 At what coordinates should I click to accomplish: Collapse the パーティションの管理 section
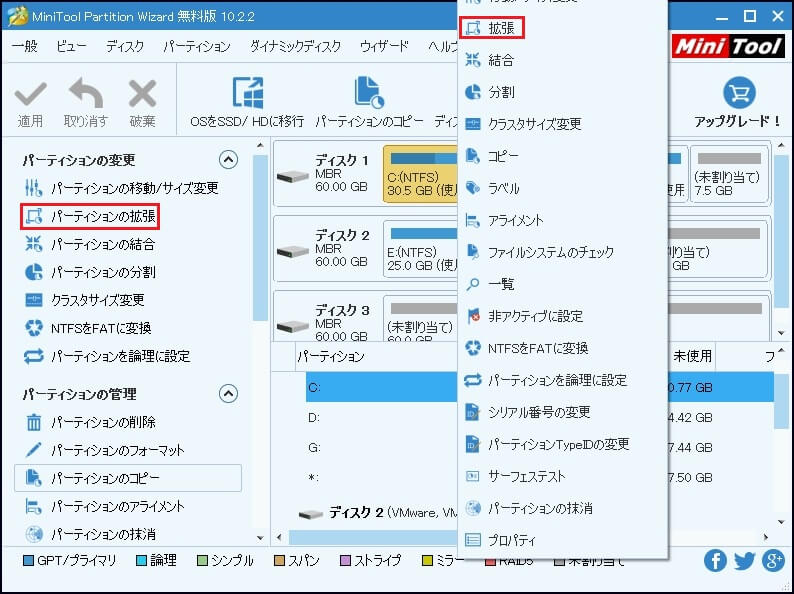pyautogui.click(x=228, y=393)
